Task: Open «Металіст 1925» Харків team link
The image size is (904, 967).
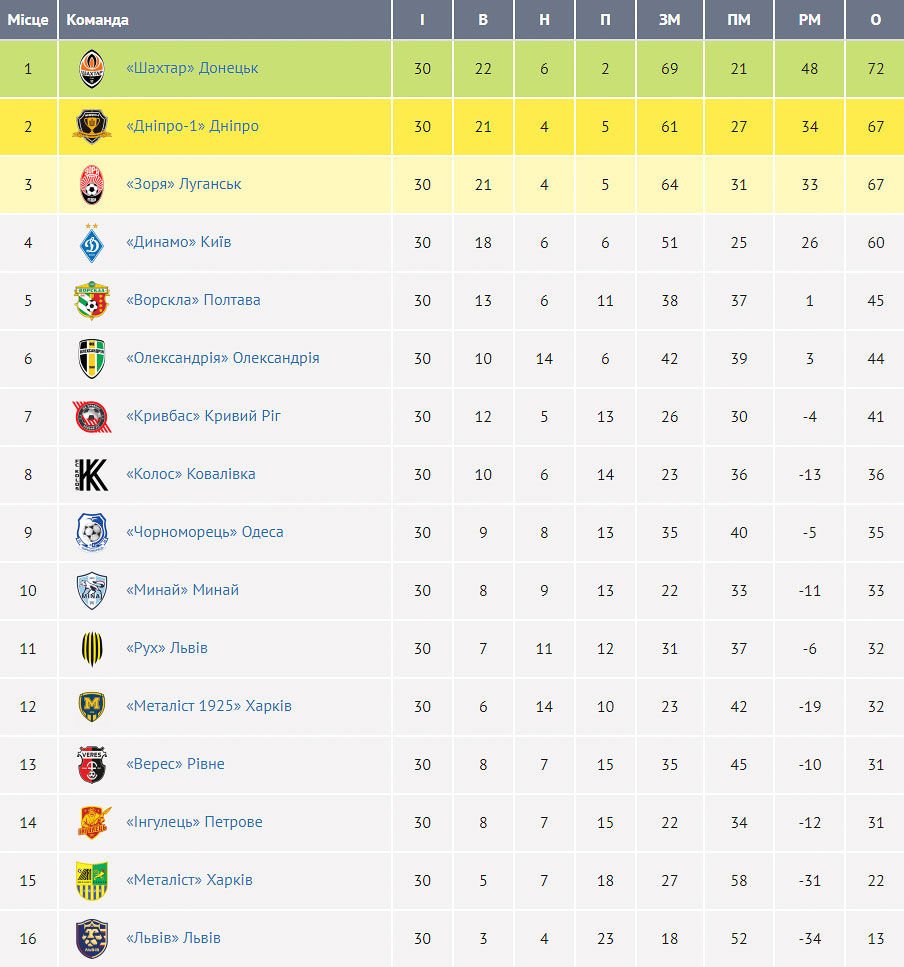Action: tap(208, 706)
